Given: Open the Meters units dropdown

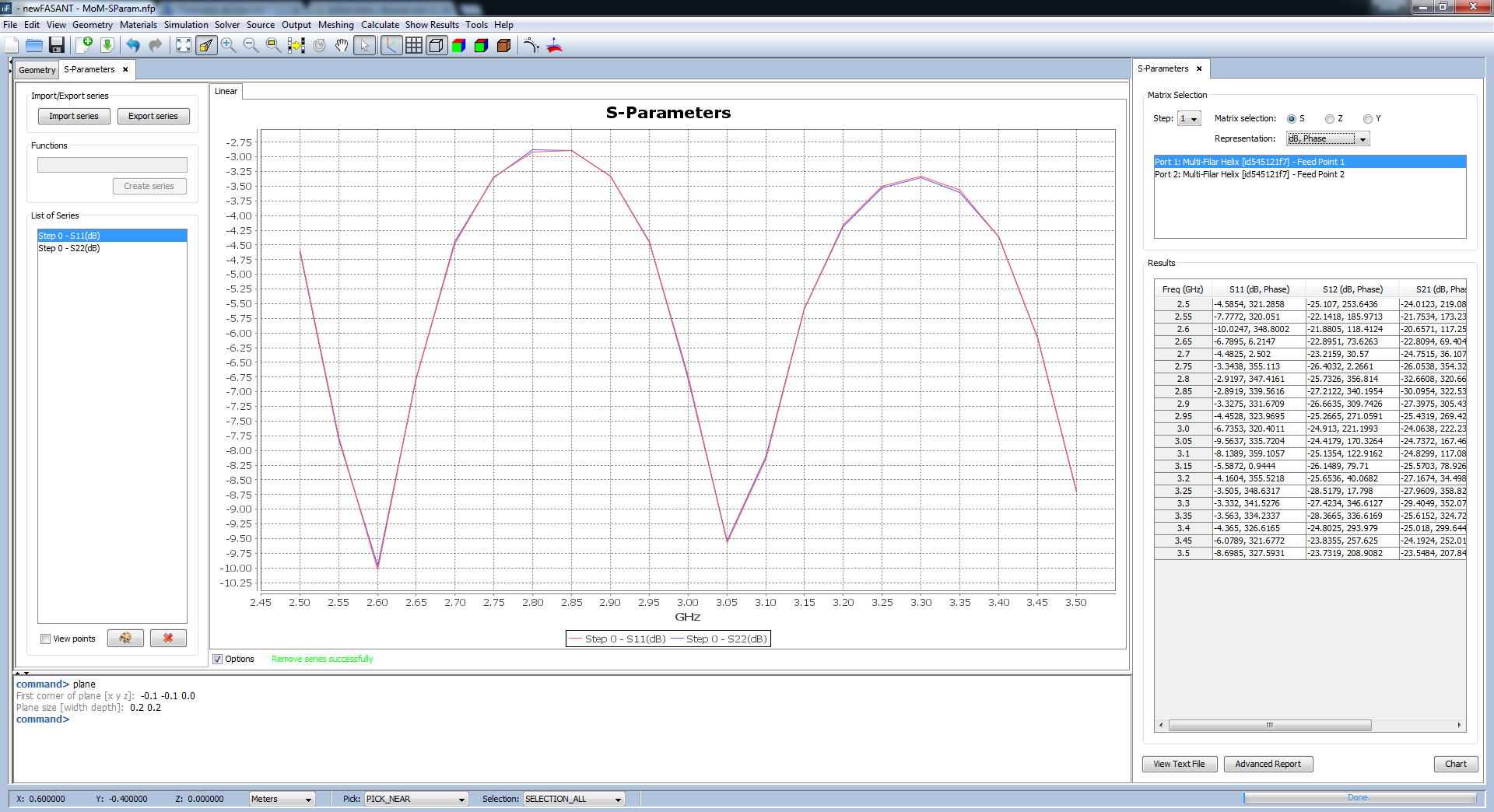Looking at the screenshot, I should (x=281, y=799).
